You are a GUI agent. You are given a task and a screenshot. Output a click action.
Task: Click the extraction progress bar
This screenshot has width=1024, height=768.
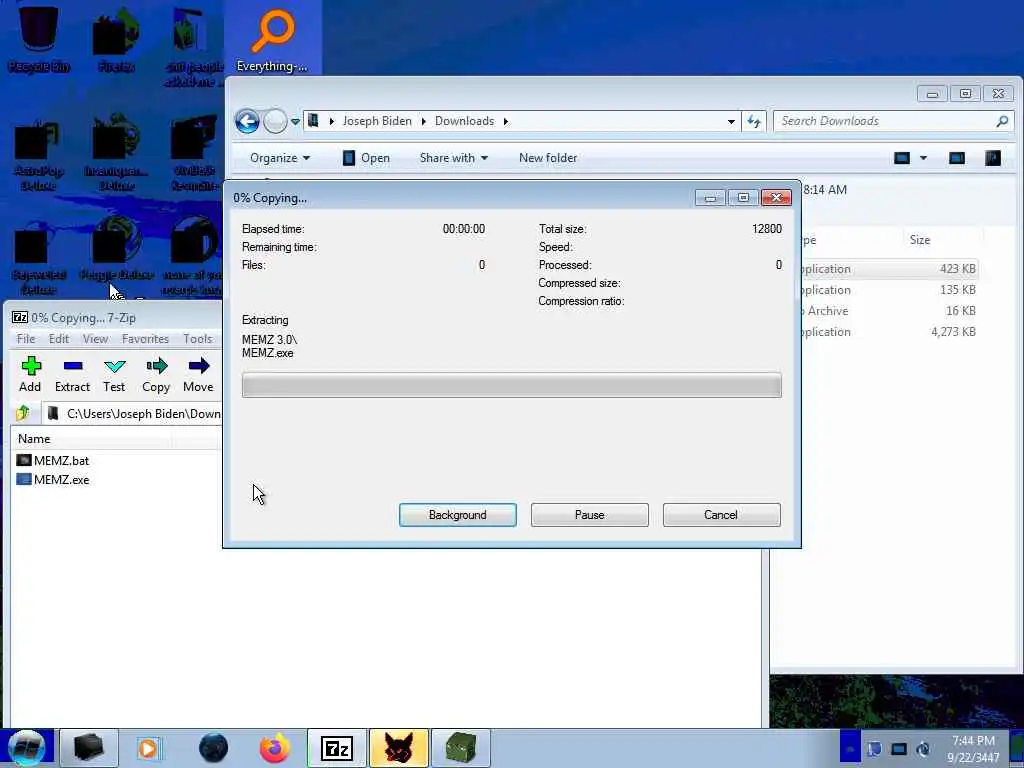tap(511, 385)
